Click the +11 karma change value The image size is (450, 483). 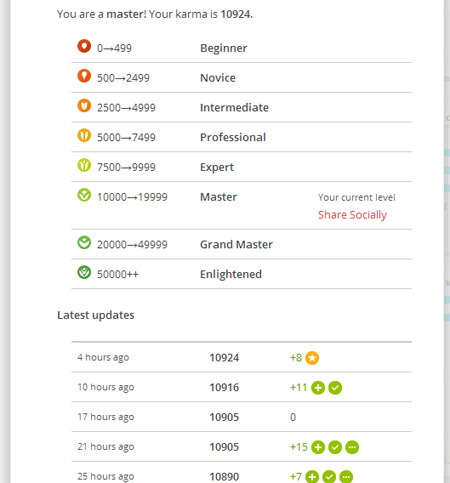pyautogui.click(x=298, y=388)
